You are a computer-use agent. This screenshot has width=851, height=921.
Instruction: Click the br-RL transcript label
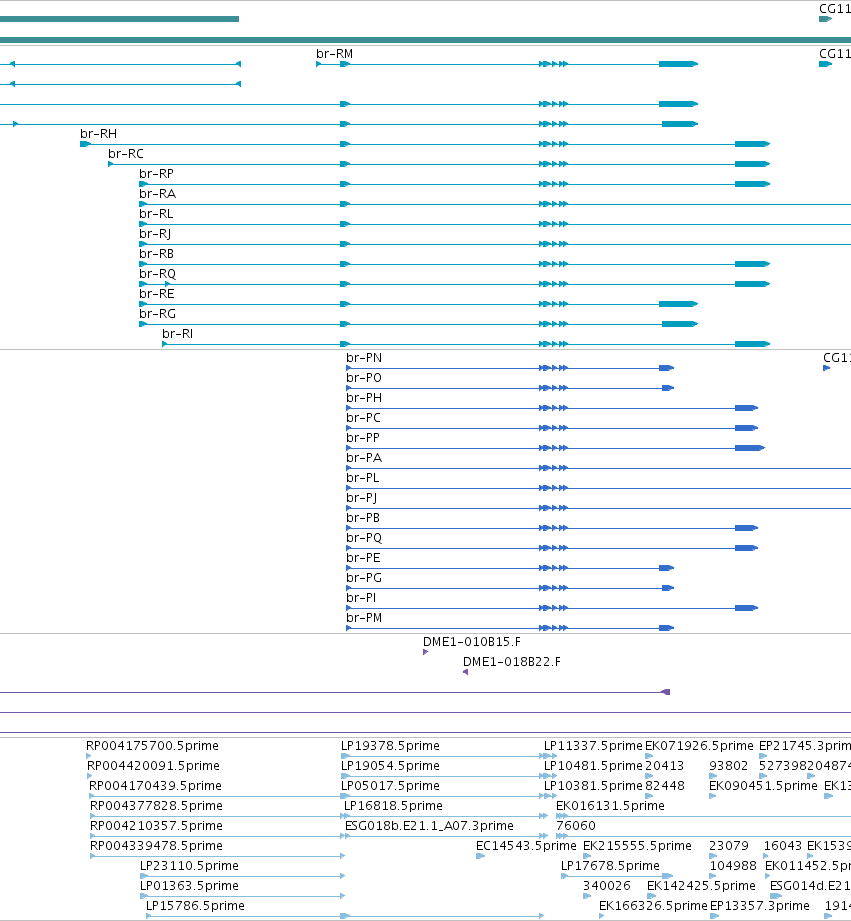pyautogui.click(x=156, y=214)
